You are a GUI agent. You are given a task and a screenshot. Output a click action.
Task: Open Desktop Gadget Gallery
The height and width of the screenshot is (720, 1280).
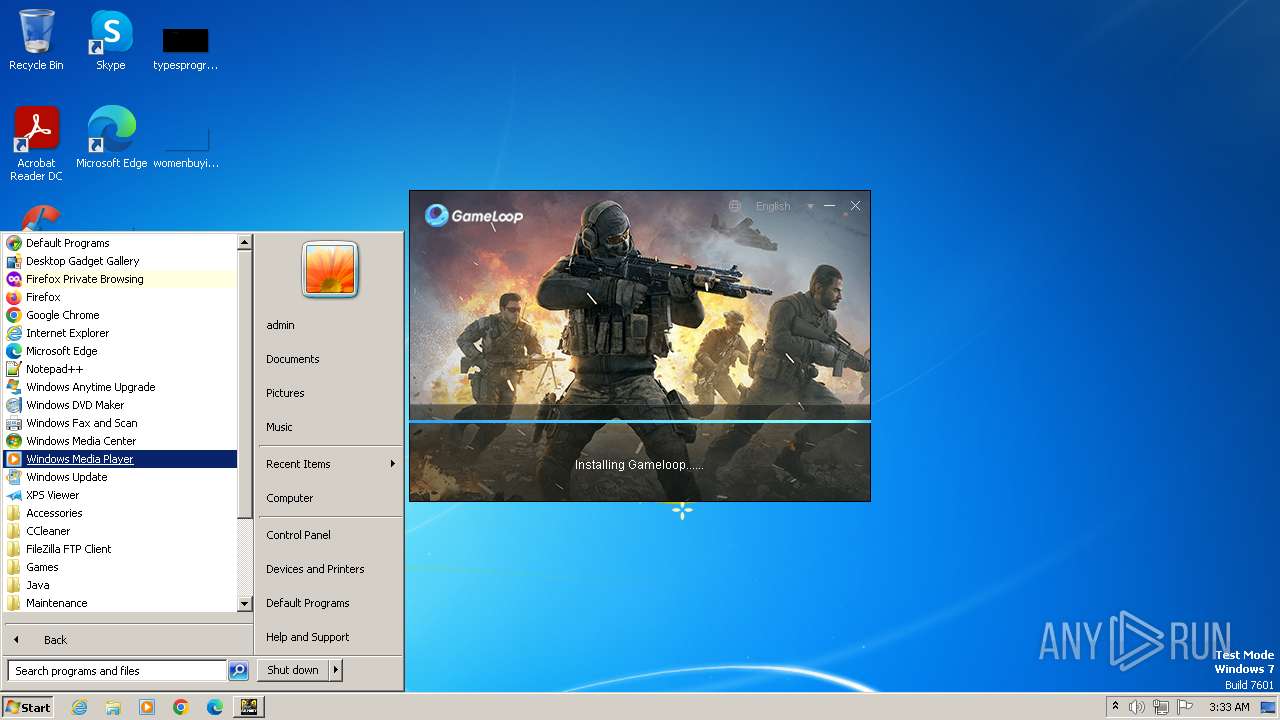click(x=120, y=261)
